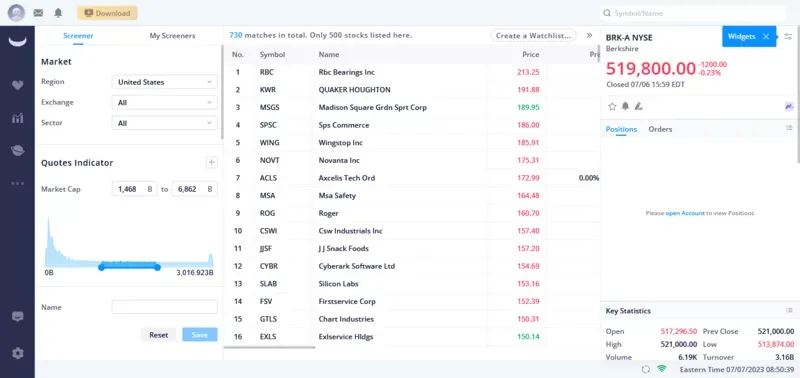This screenshot has height=378, width=800.
Task: Click the screener Name input field
Action: point(164,307)
